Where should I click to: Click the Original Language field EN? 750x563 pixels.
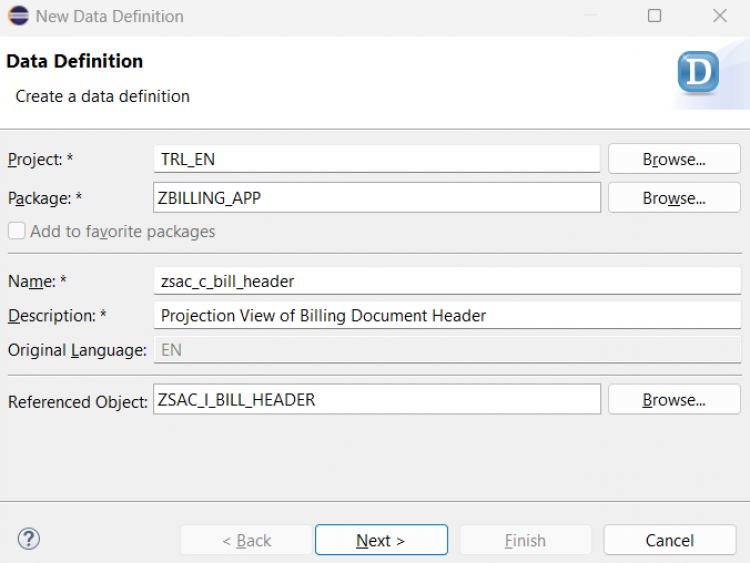[446, 350]
